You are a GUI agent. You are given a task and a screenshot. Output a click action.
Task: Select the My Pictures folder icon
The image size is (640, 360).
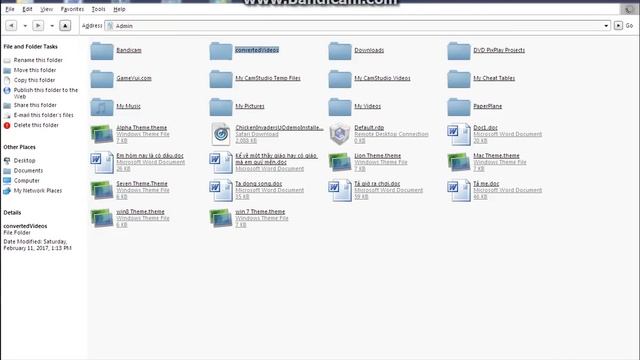[221, 107]
